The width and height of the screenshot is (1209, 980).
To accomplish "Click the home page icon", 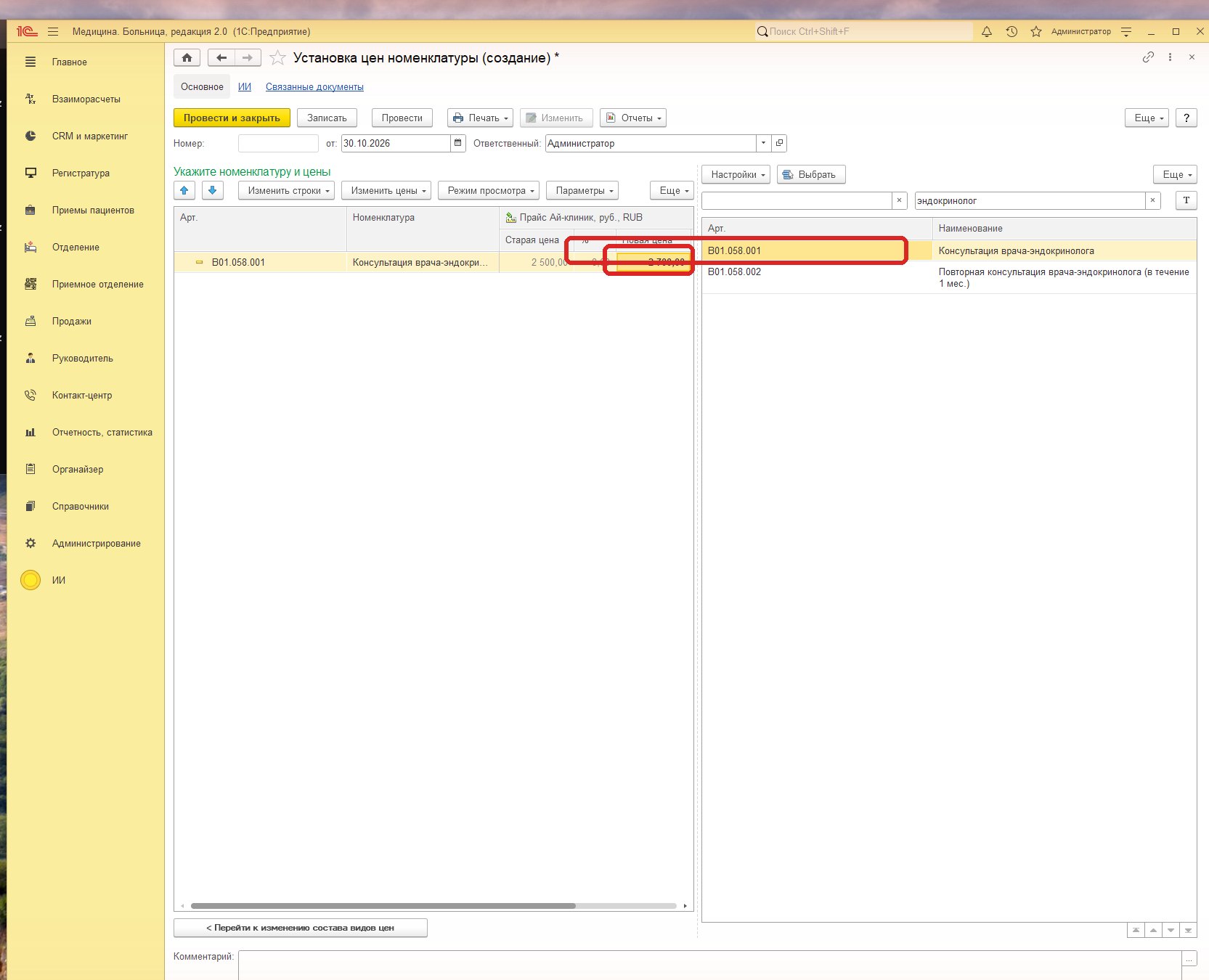I will pyautogui.click(x=187, y=57).
